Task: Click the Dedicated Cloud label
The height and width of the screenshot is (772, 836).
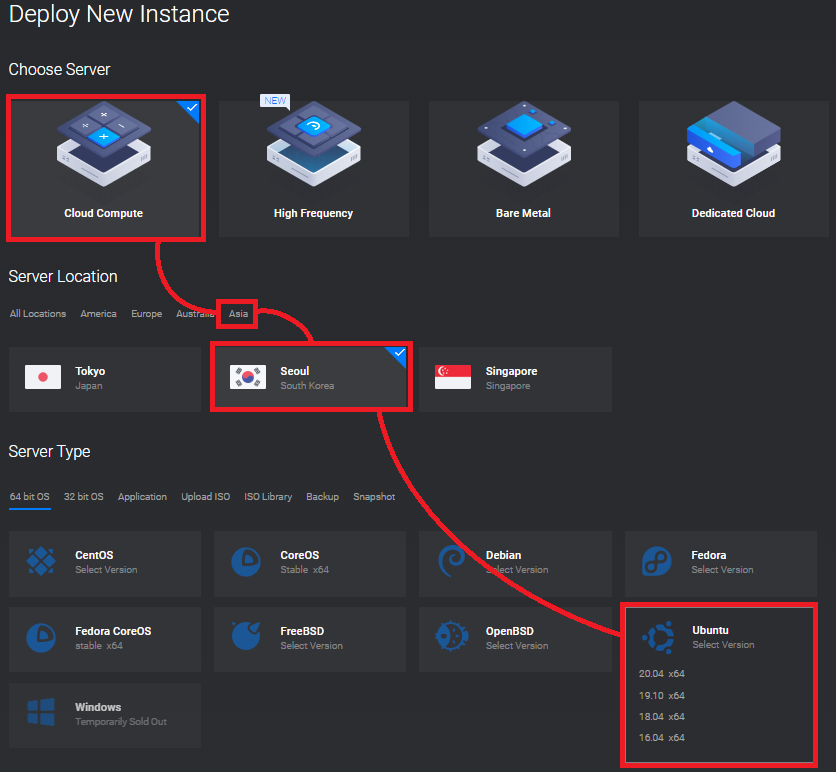Action: coord(734,213)
